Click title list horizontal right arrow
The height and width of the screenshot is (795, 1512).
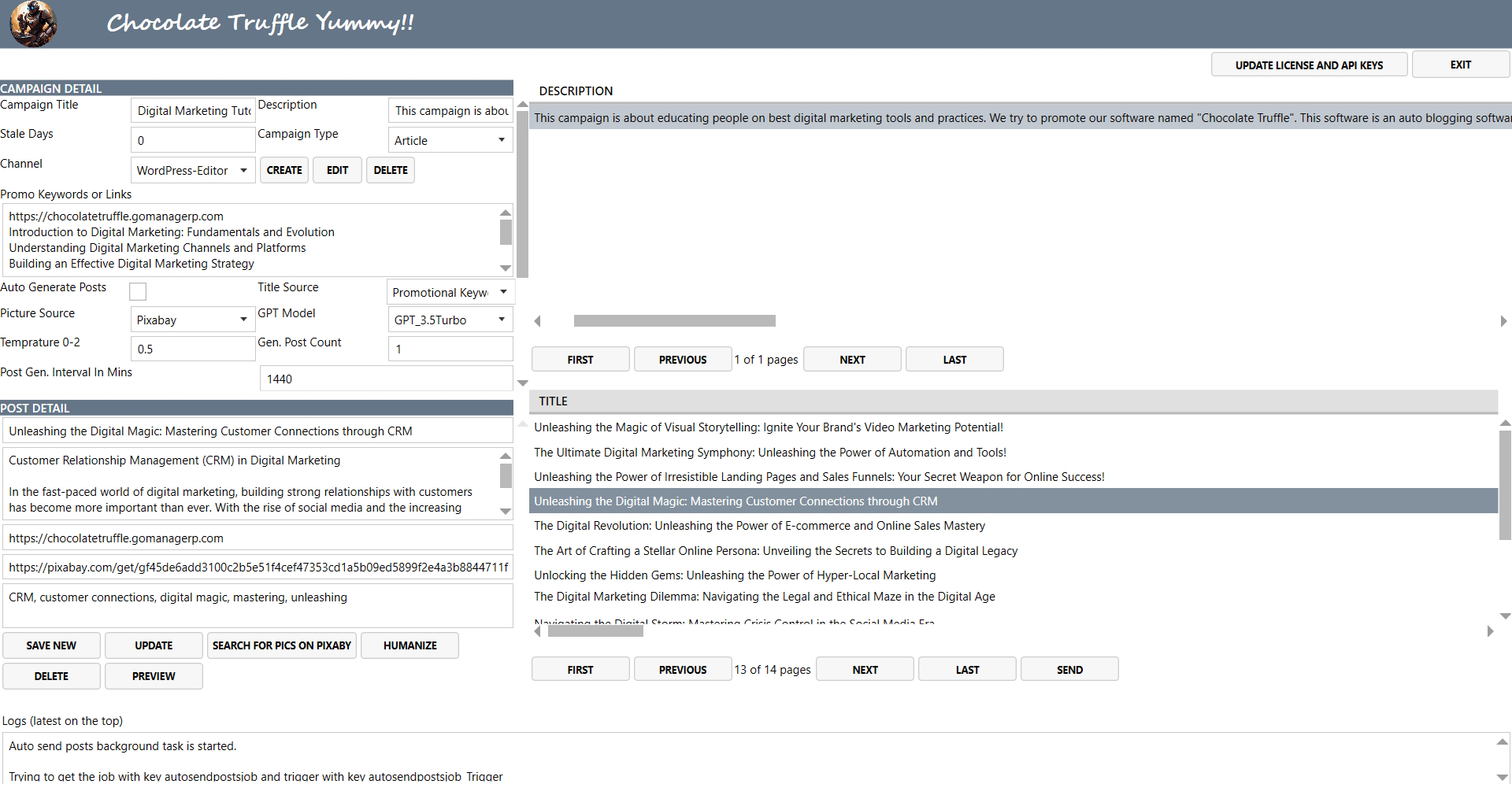(1490, 631)
